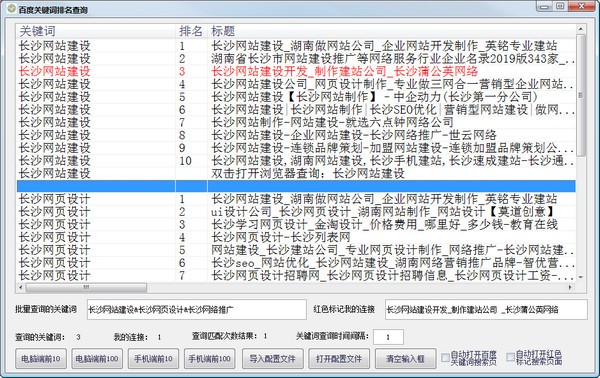Click the vertical scrollbar down arrow

pos(581,277)
